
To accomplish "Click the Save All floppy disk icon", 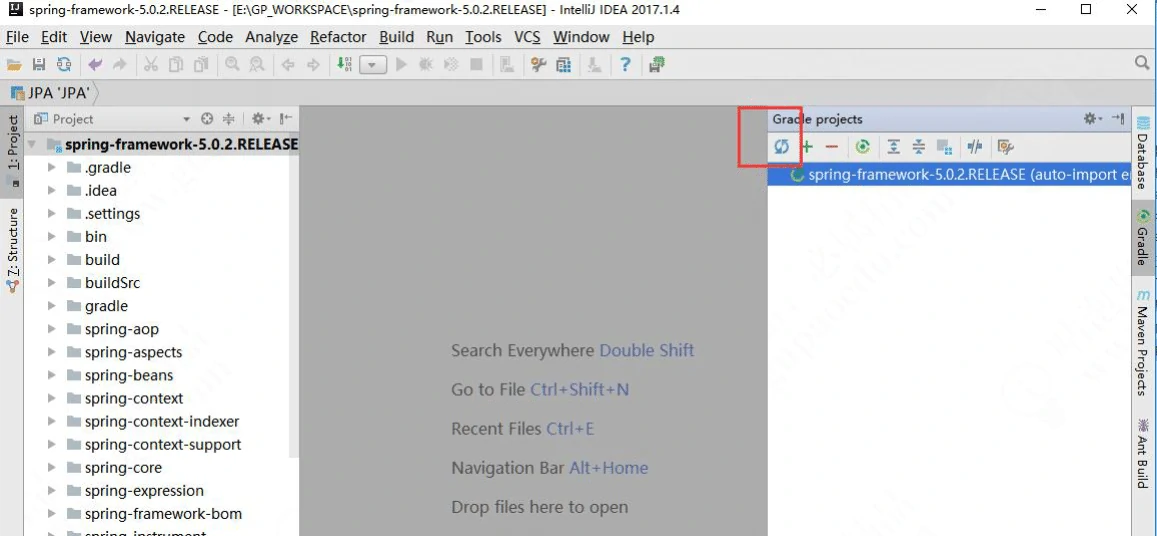I will click(x=39, y=65).
